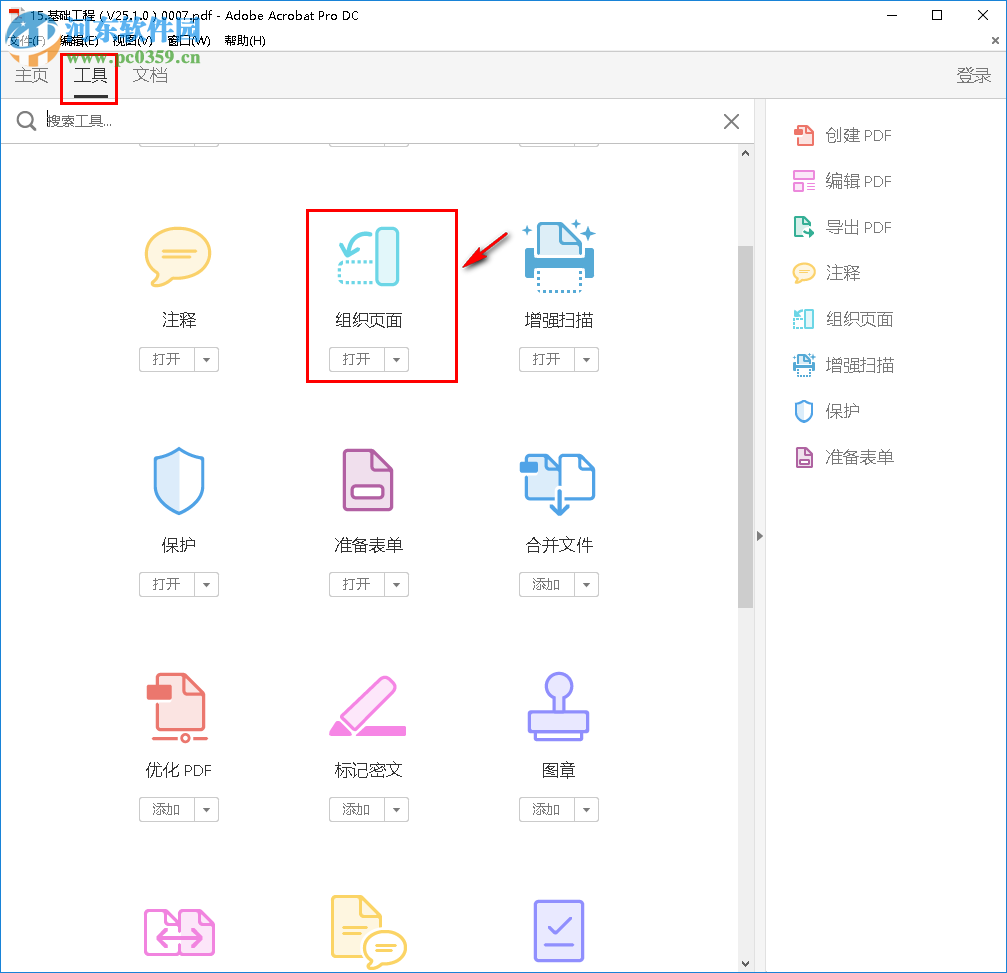Viewport: 1007px width, 973px height.
Task: Expand the dropdown beside 合并文件 添加 button
Action: tap(587, 584)
